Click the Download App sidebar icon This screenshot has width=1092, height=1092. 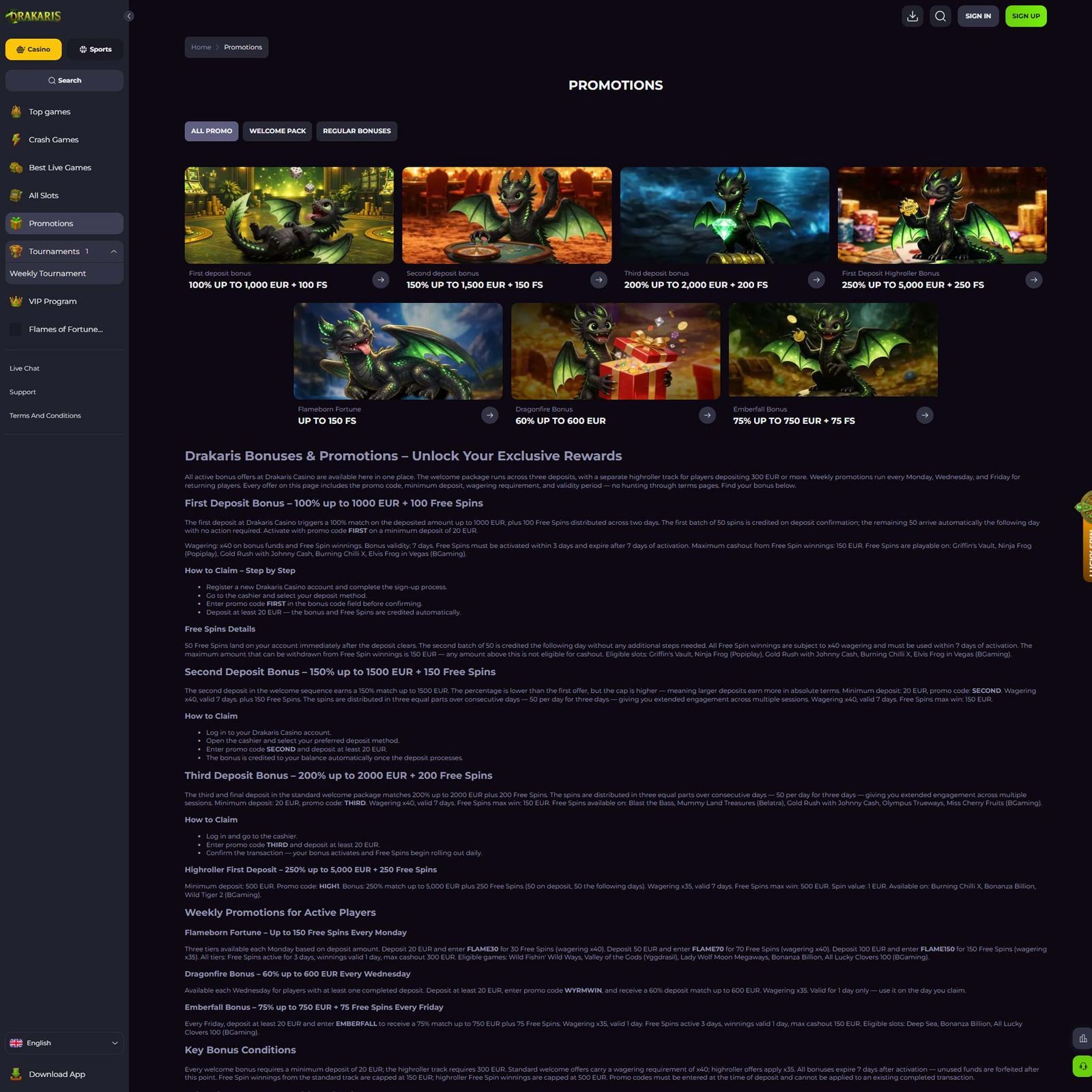[x=16, y=1074]
